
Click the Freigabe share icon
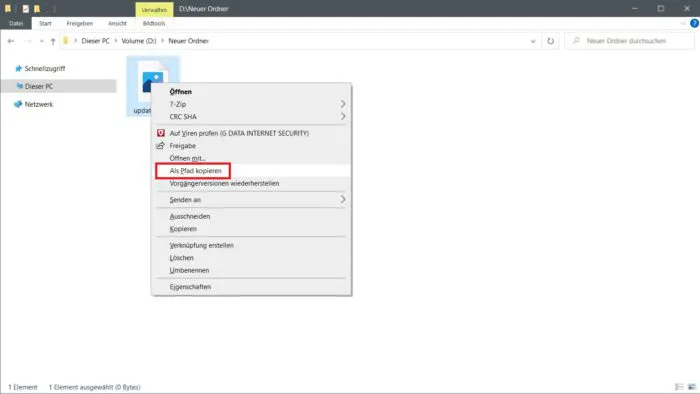coord(160,146)
